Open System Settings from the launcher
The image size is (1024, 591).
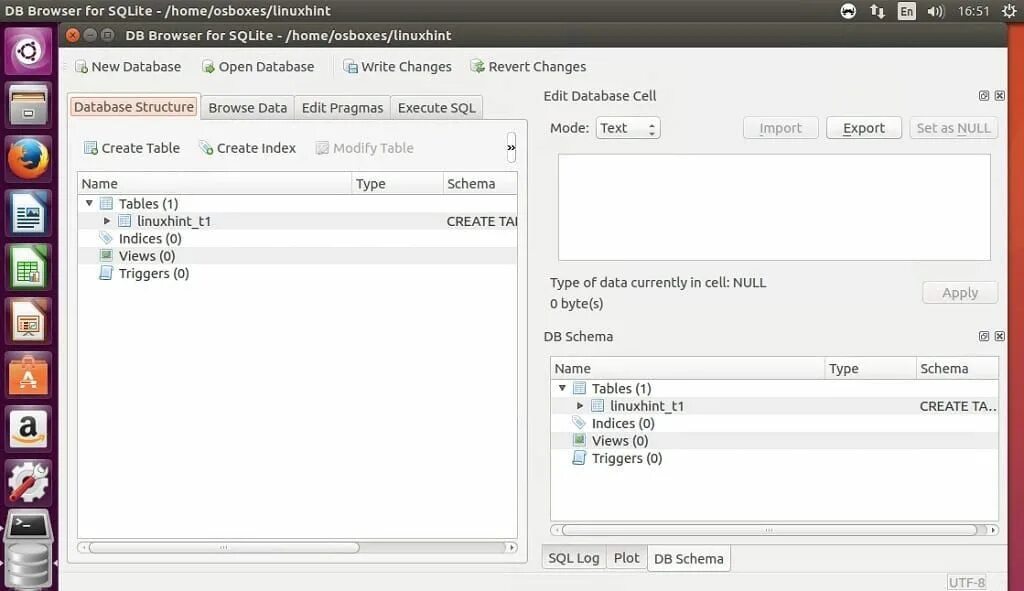tap(28, 482)
